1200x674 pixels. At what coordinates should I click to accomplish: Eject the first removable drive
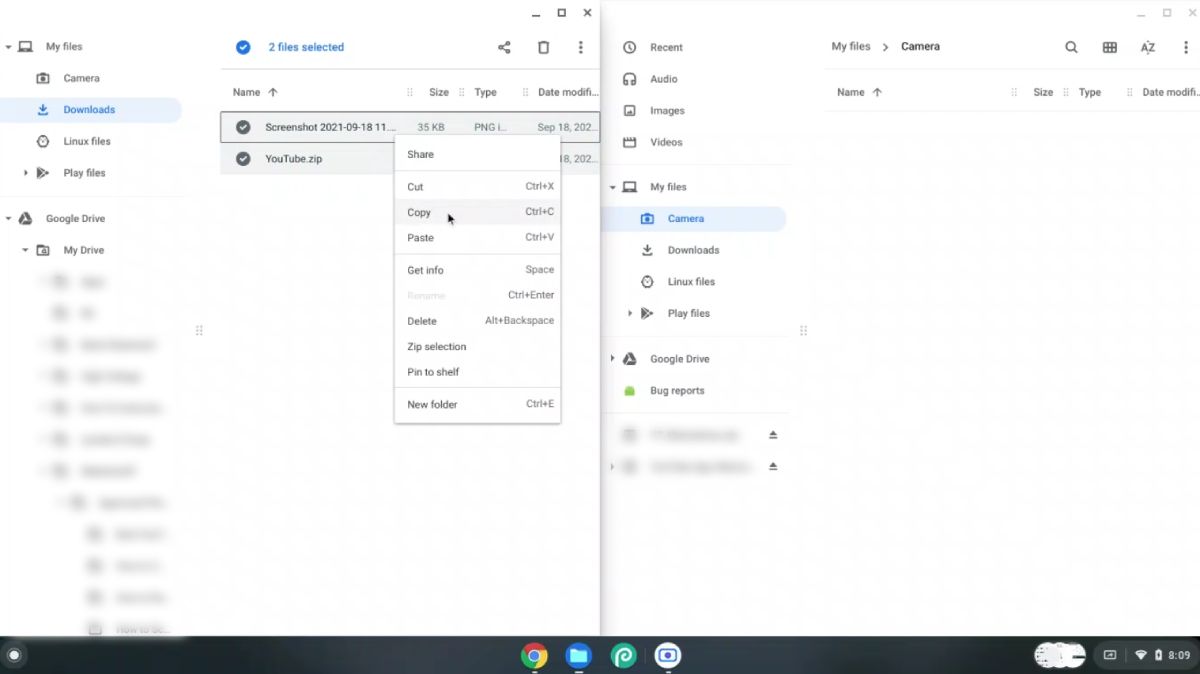tap(773, 435)
